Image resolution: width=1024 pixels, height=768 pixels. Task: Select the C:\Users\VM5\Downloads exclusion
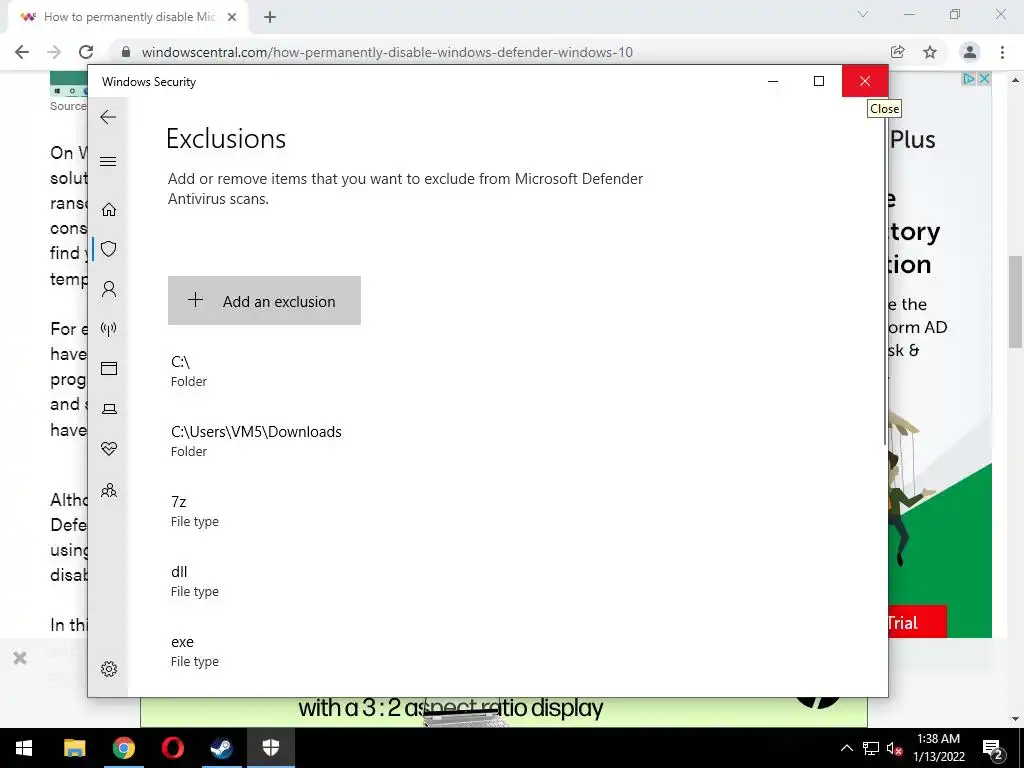tap(256, 441)
